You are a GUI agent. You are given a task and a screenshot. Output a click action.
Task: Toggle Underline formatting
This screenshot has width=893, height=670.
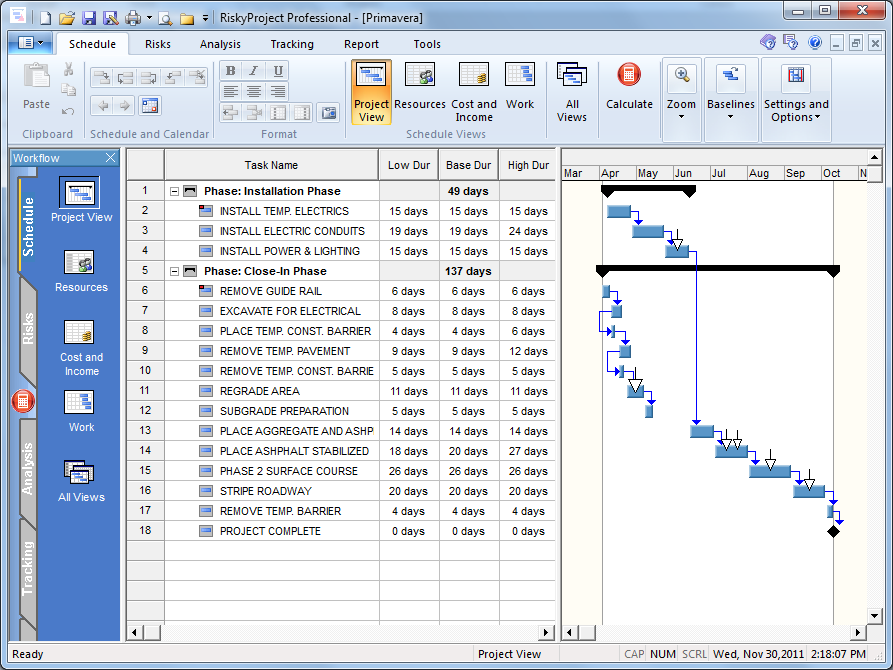tap(278, 71)
